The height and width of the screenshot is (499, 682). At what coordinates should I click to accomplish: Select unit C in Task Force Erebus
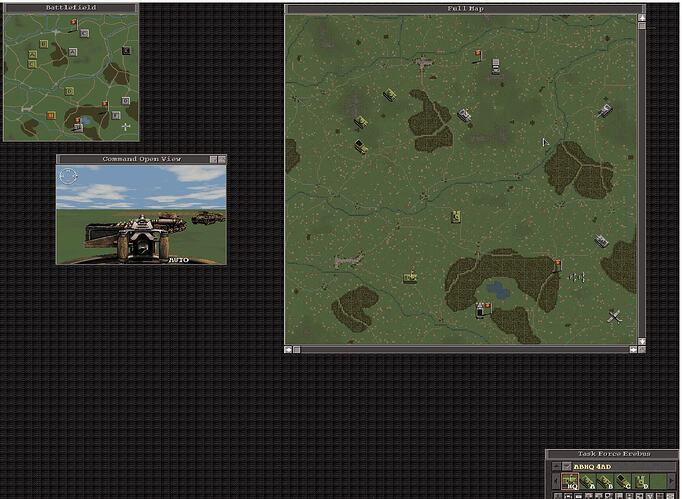click(x=622, y=481)
